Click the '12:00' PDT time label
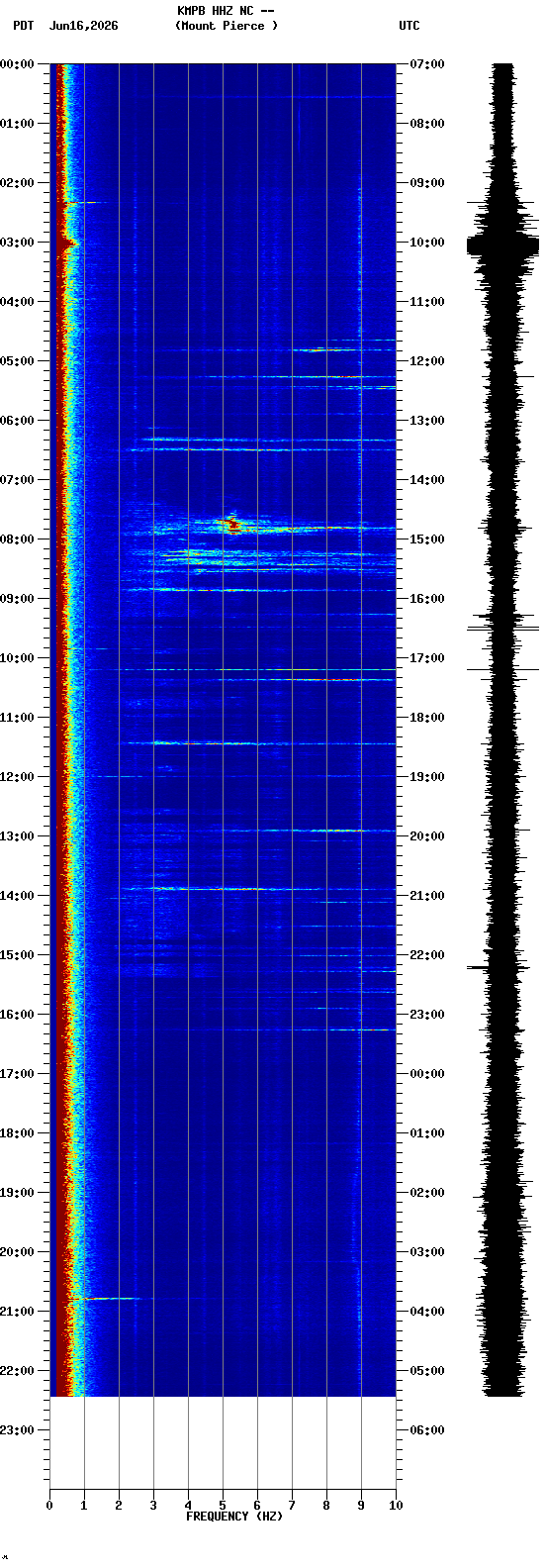546x1568 pixels. (x=17, y=777)
